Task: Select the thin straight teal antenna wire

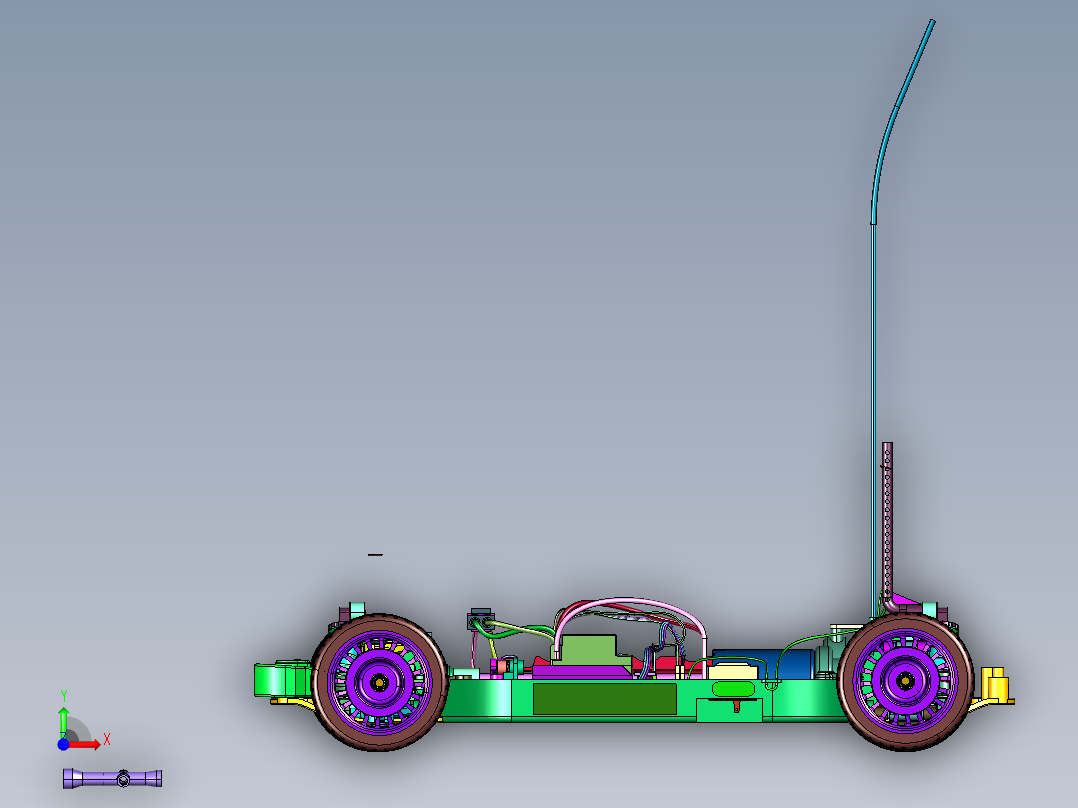Action: pos(873,419)
